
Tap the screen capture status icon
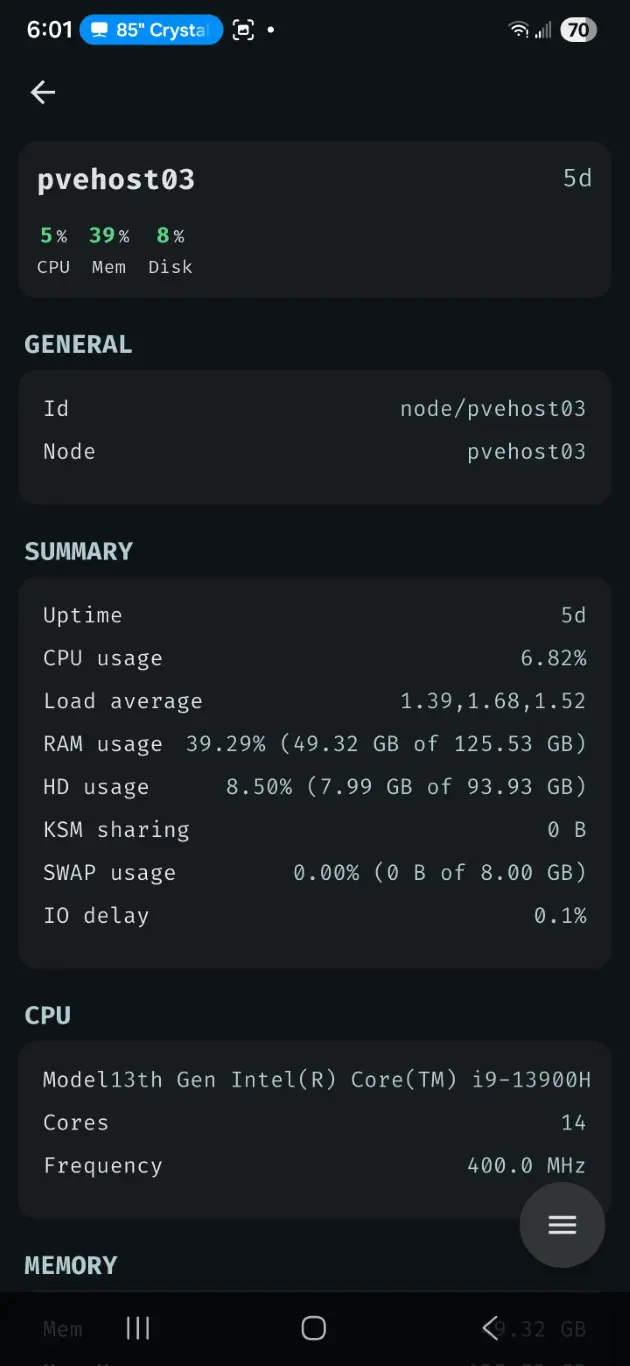[243, 30]
